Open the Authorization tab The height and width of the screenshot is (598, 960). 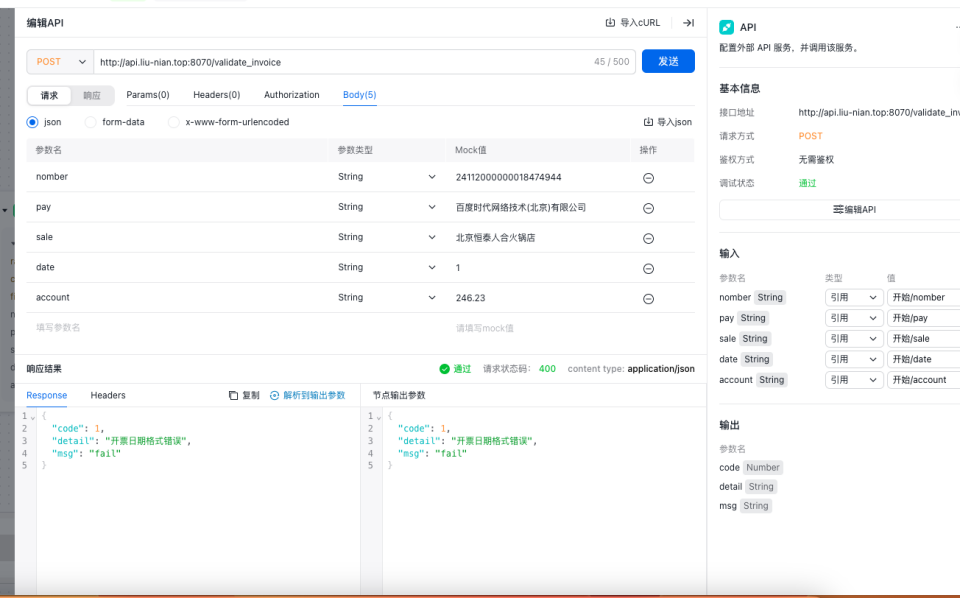click(x=291, y=95)
